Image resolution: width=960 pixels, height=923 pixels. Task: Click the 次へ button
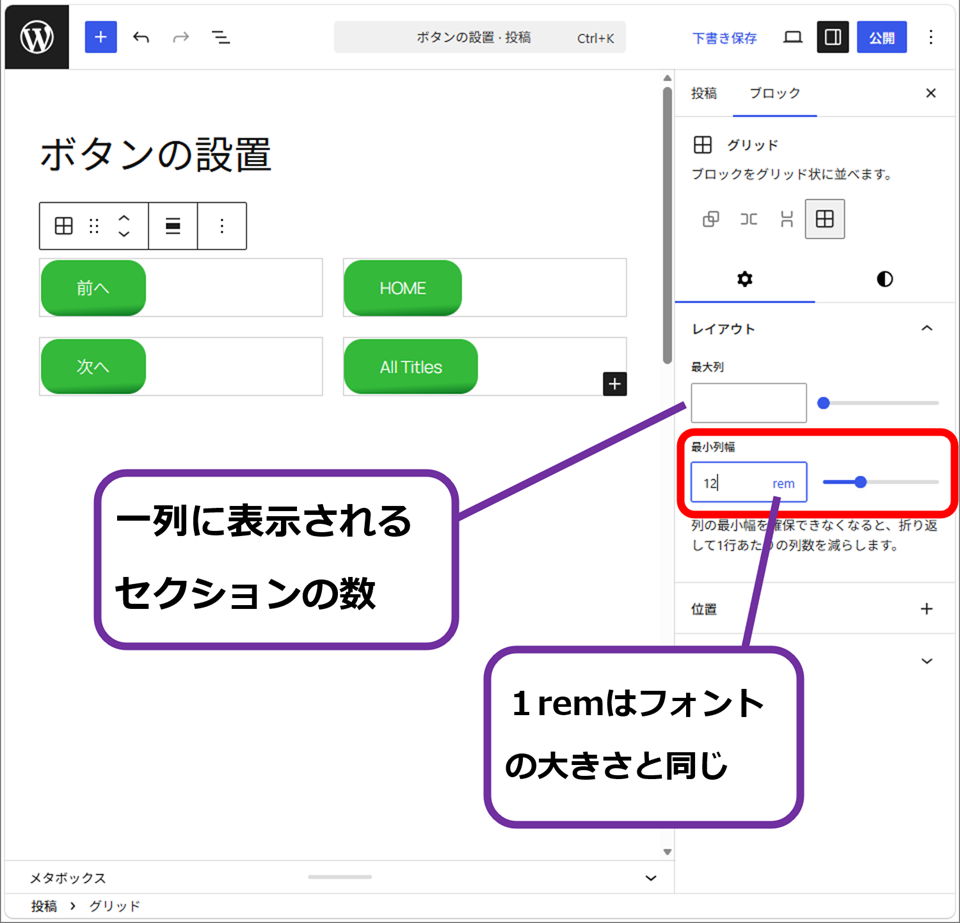click(93, 366)
